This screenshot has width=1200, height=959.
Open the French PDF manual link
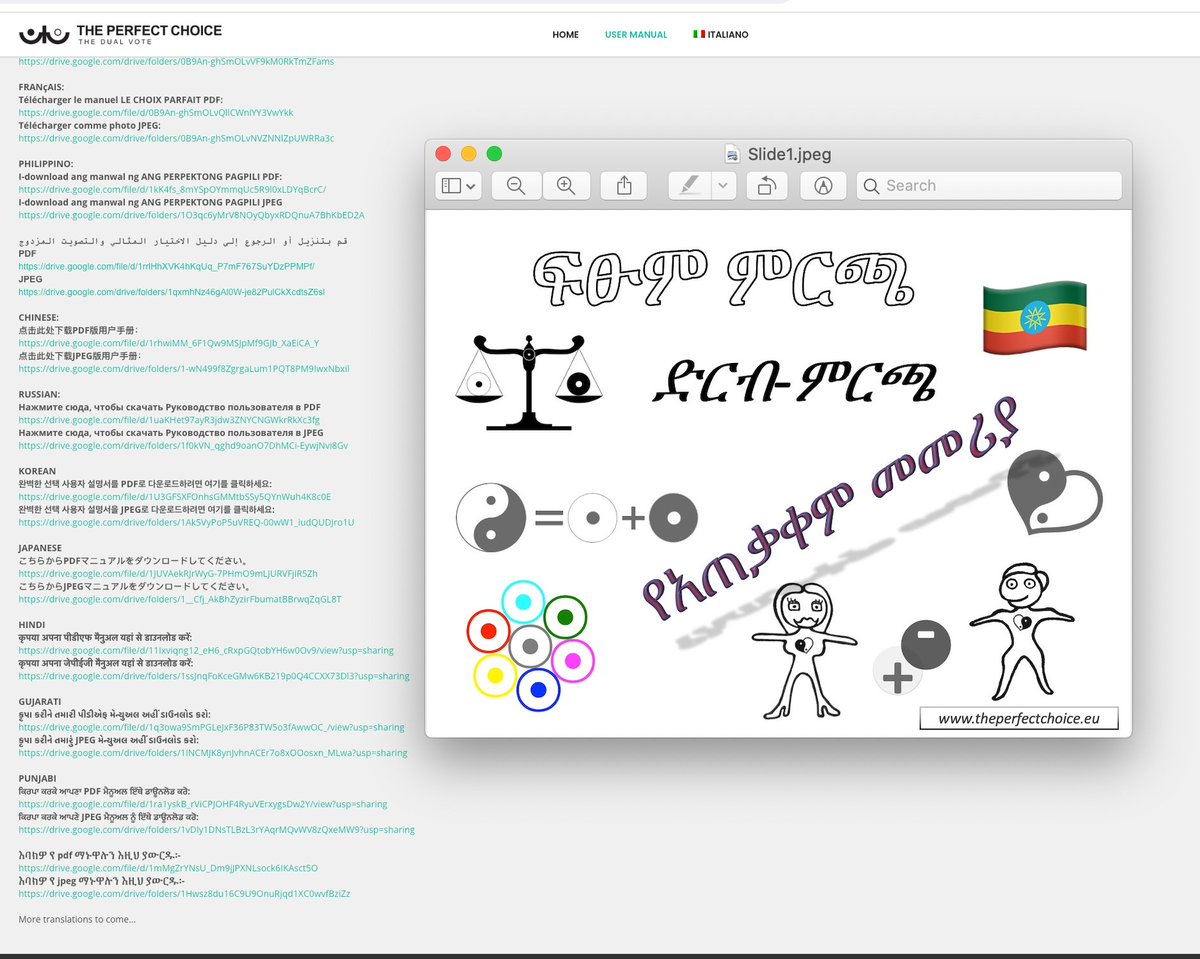156,113
